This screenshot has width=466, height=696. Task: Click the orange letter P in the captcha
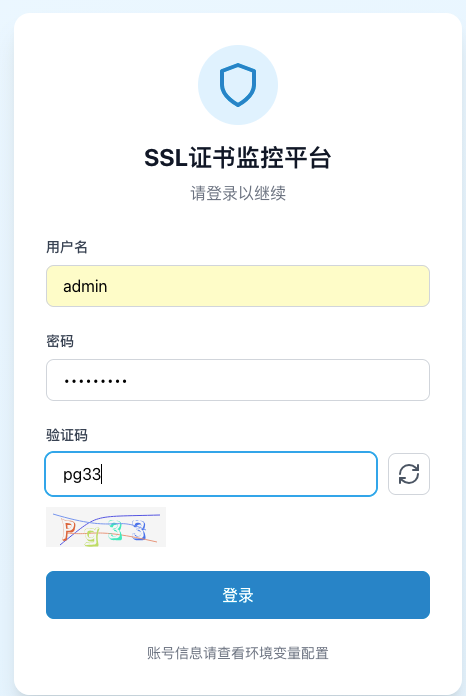68,530
